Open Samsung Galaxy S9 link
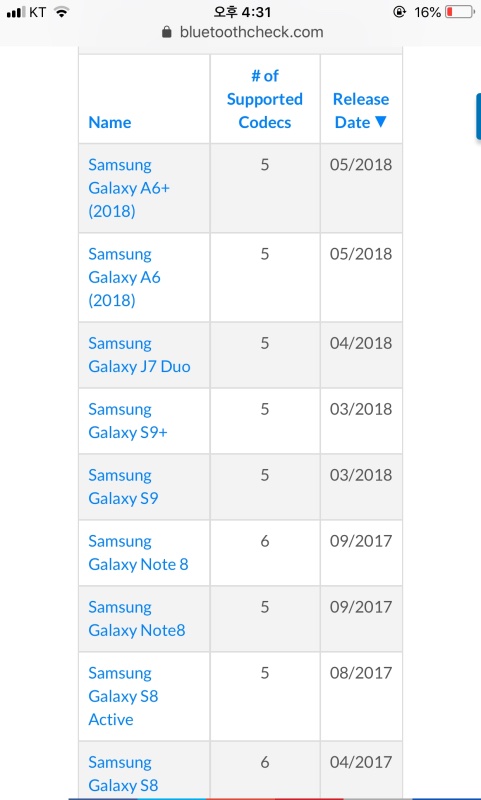 123,486
